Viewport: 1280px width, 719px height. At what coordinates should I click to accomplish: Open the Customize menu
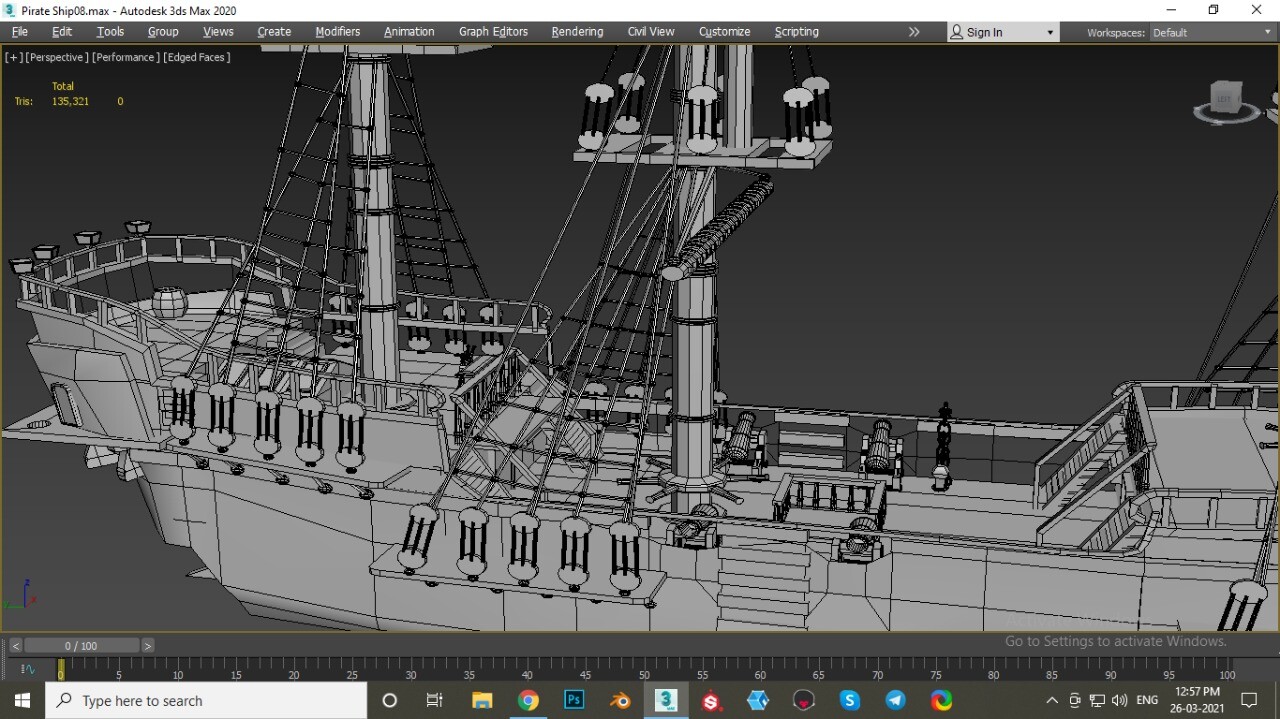[x=724, y=32]
